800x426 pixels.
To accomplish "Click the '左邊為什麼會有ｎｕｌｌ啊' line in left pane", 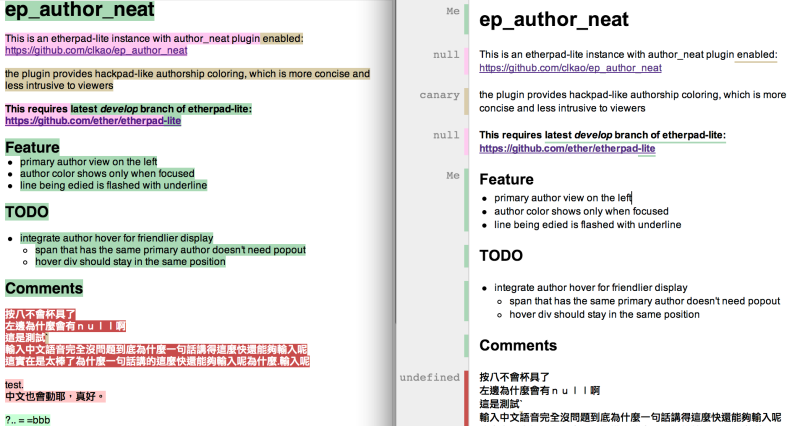I will click(x=65, y=326).
